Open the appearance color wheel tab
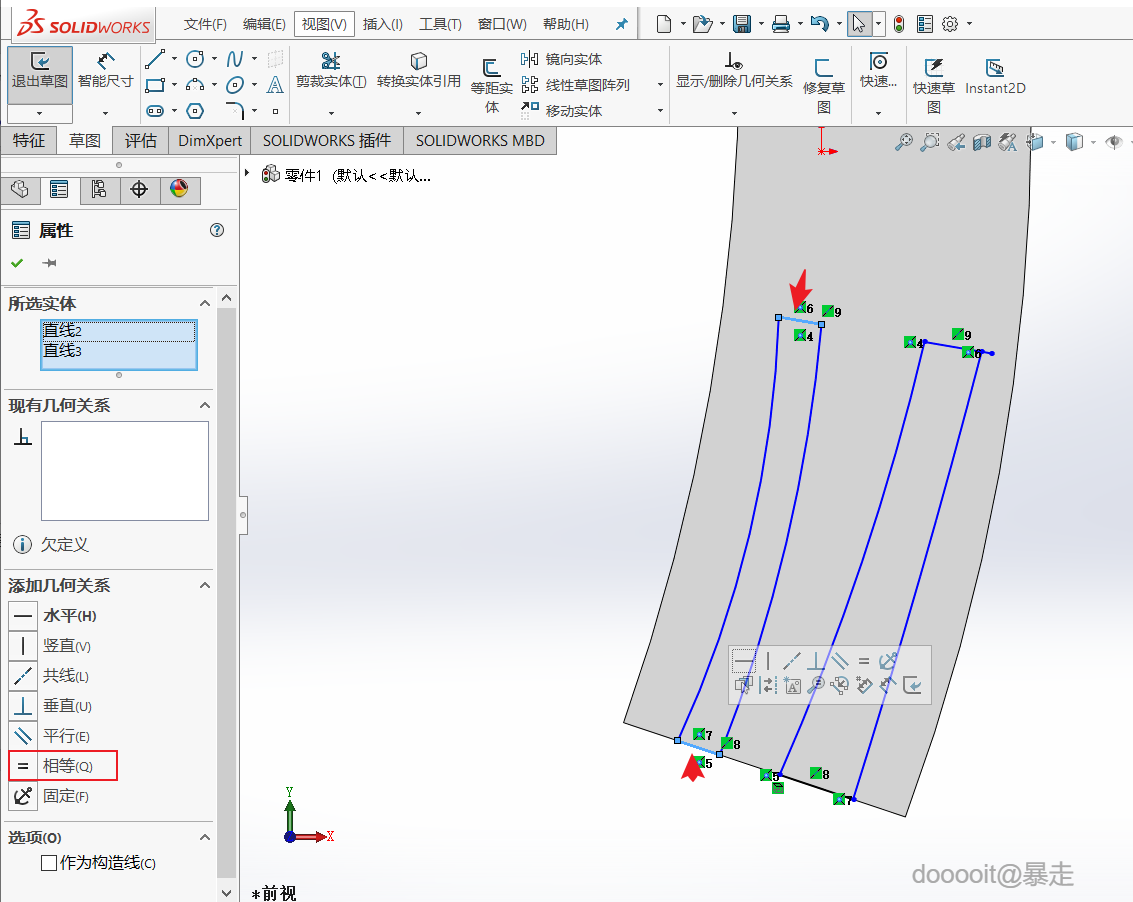 click(179, 189)
